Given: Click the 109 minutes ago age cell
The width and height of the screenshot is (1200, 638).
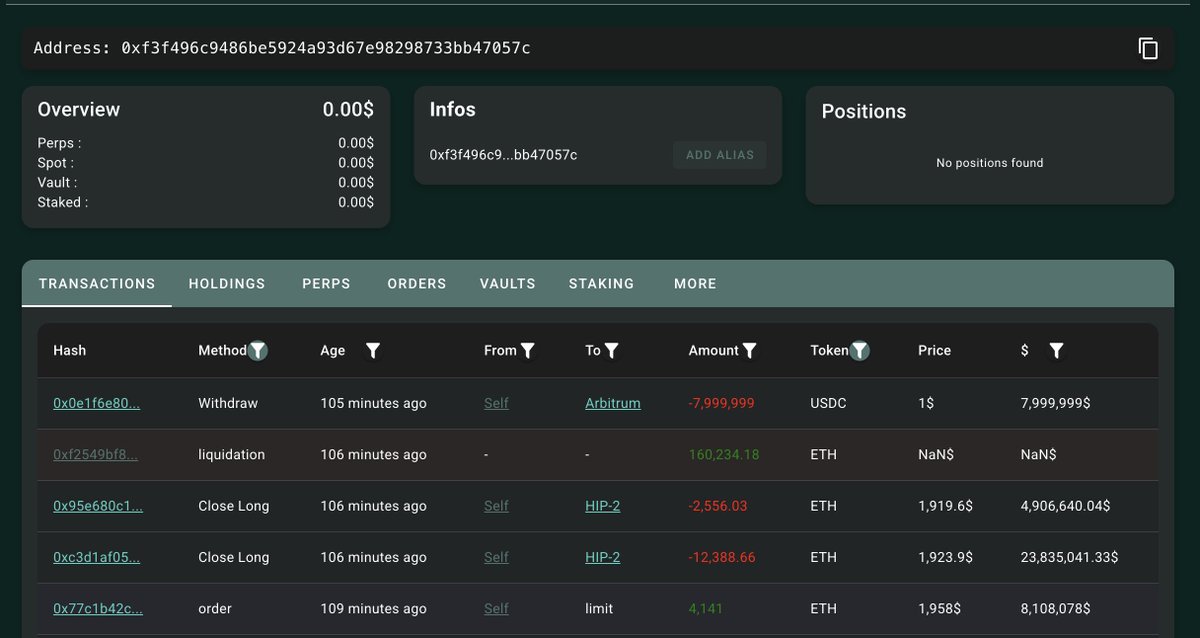Looking at the screenshot, I should coord(373,608).
